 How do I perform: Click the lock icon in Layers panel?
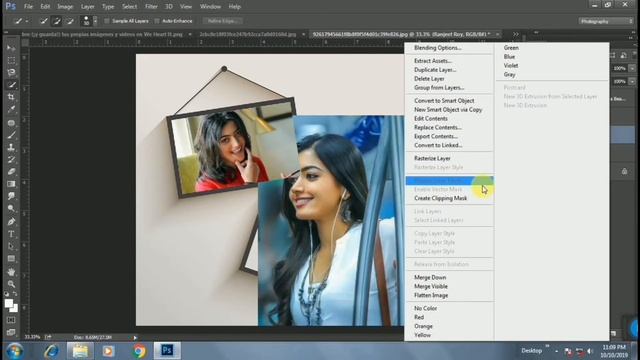(624, 171)
